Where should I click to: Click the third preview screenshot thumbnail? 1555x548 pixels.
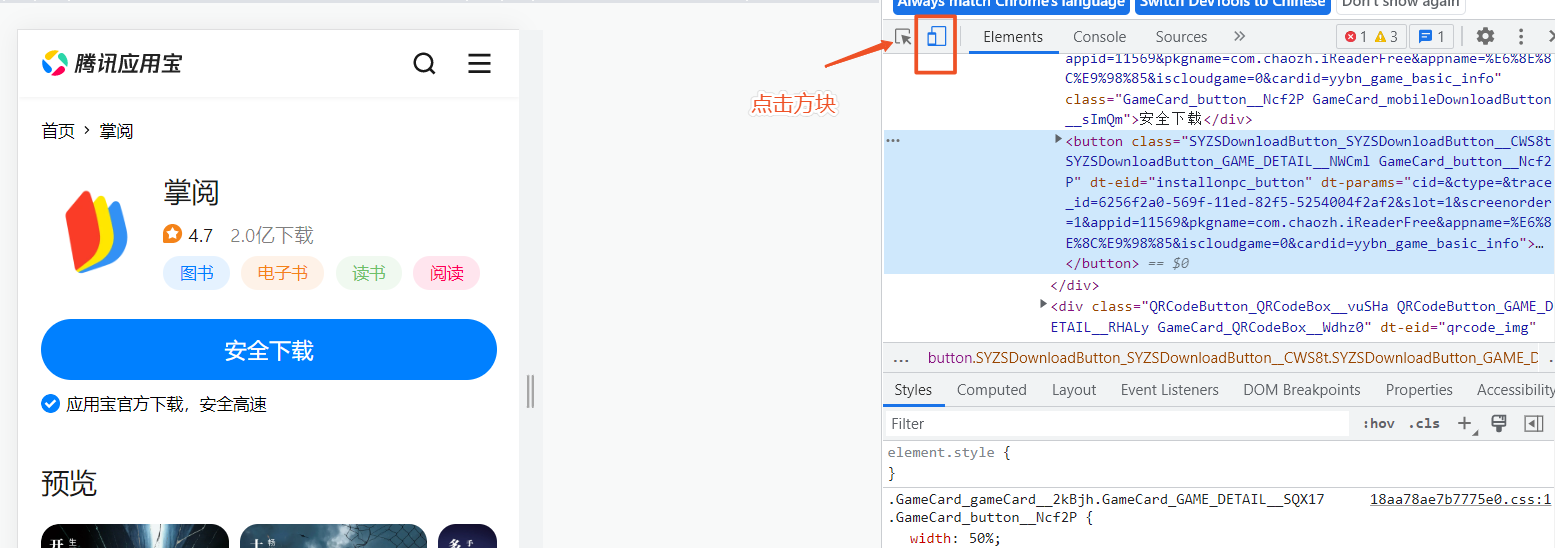click(x=467, y=536)
